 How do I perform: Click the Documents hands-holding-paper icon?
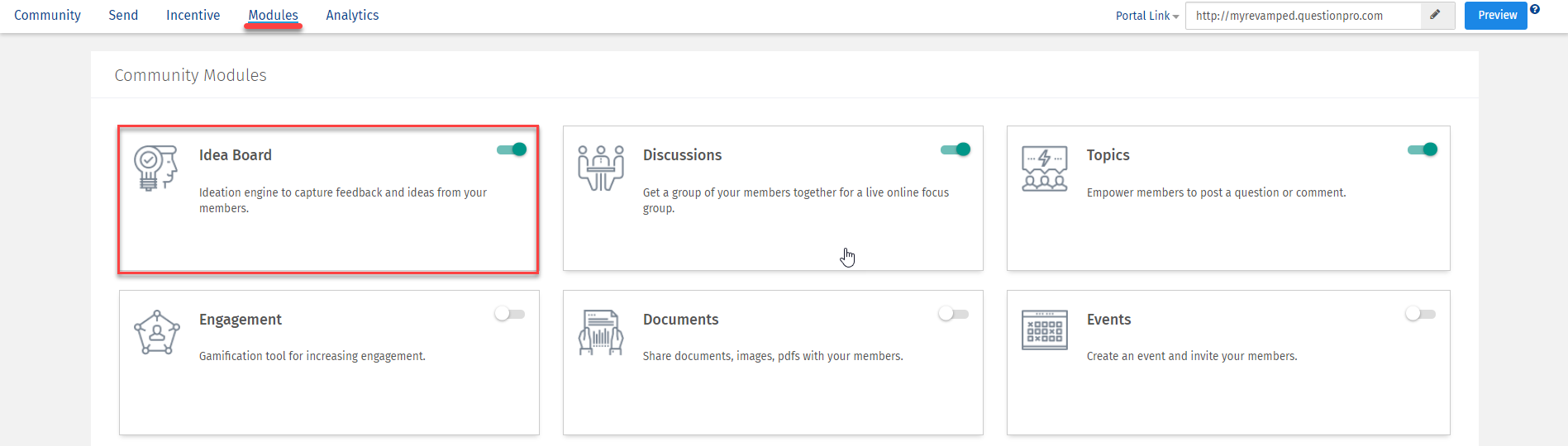click(x=601, y=332)
